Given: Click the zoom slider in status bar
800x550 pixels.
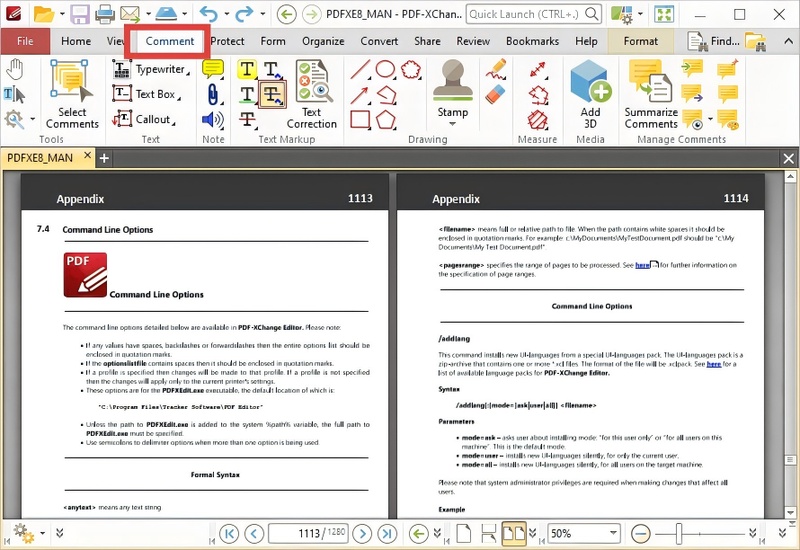Looking at the screenshot, I should (679, 534).
